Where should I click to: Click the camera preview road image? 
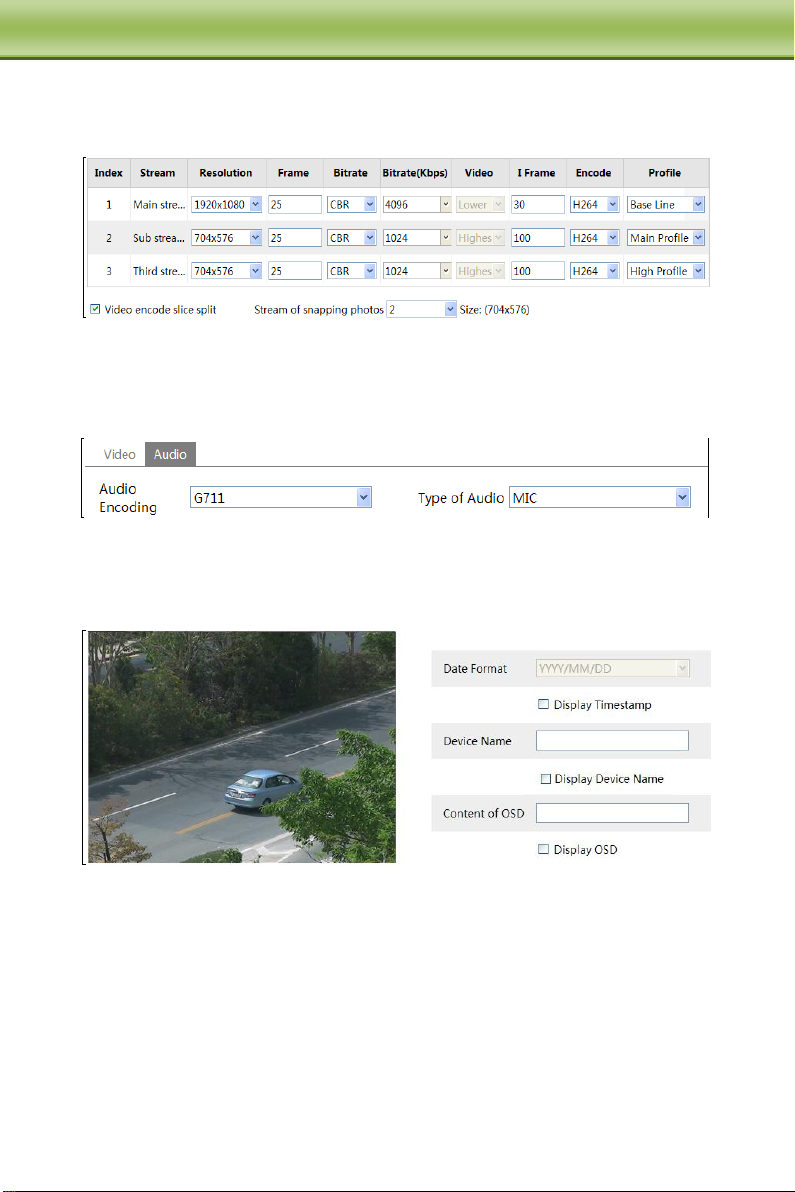241,746
